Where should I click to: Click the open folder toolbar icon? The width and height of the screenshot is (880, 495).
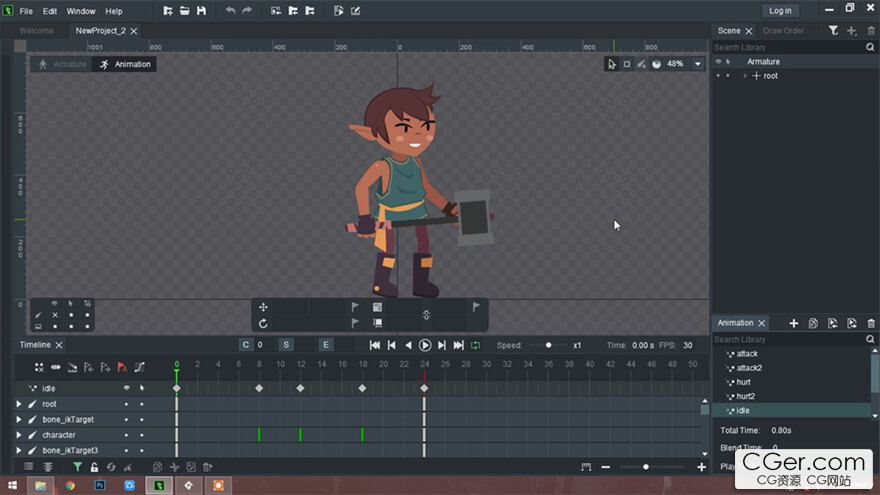(185, 11)
